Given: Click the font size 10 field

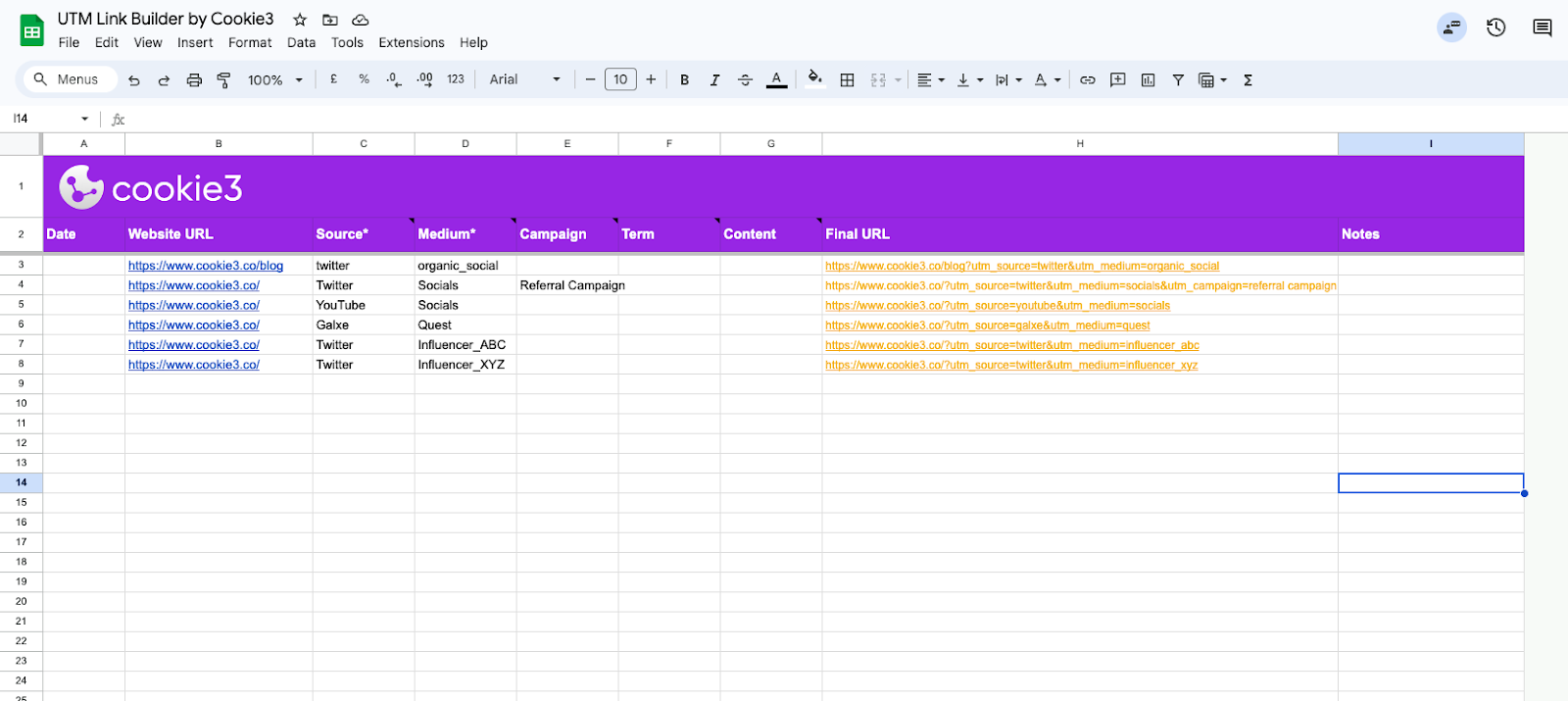Looking at the screenshot, I should pos(620,79).
